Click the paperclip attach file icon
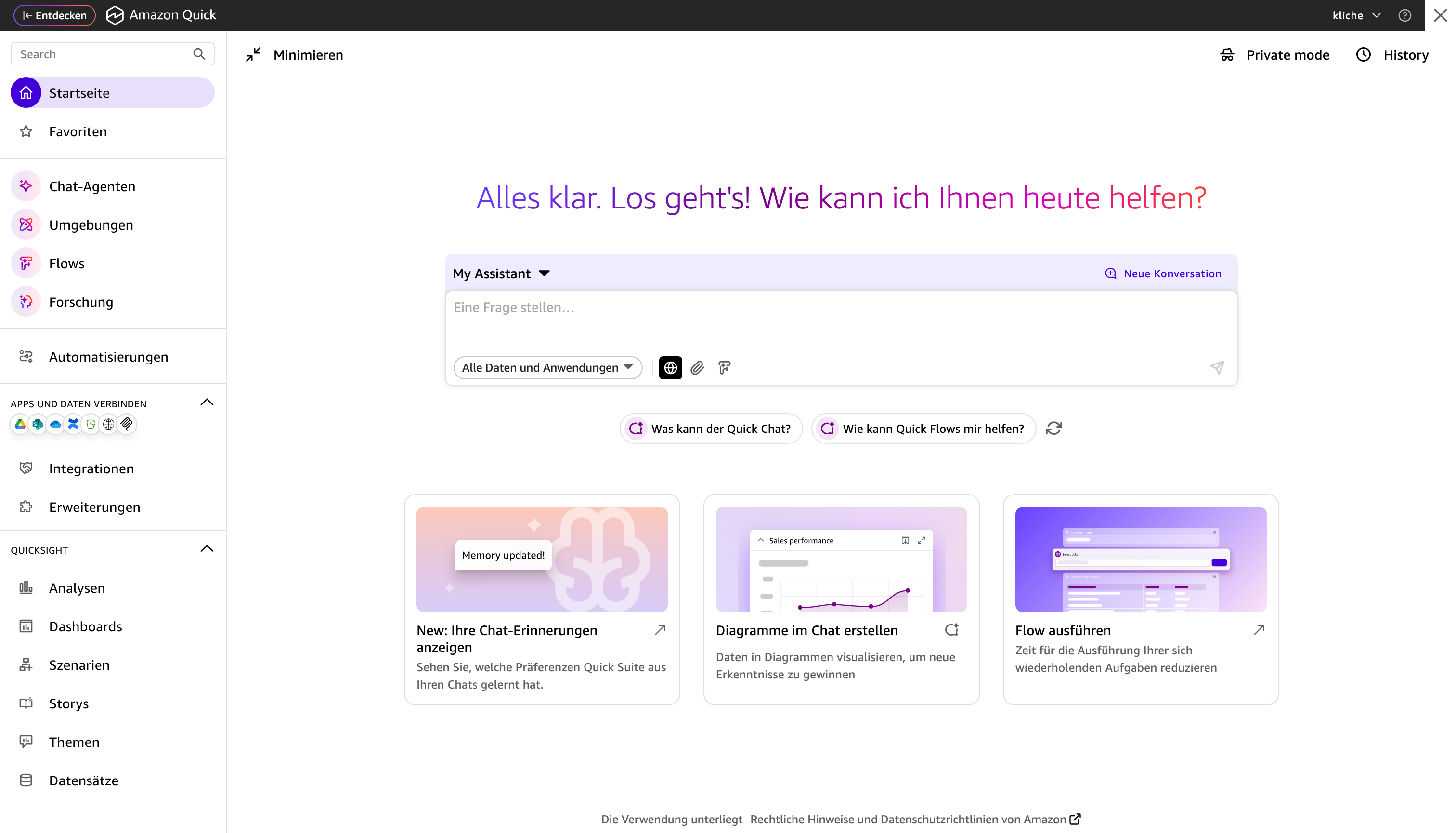The width and height of the screenshot is (1456, 833). point(697,367)
